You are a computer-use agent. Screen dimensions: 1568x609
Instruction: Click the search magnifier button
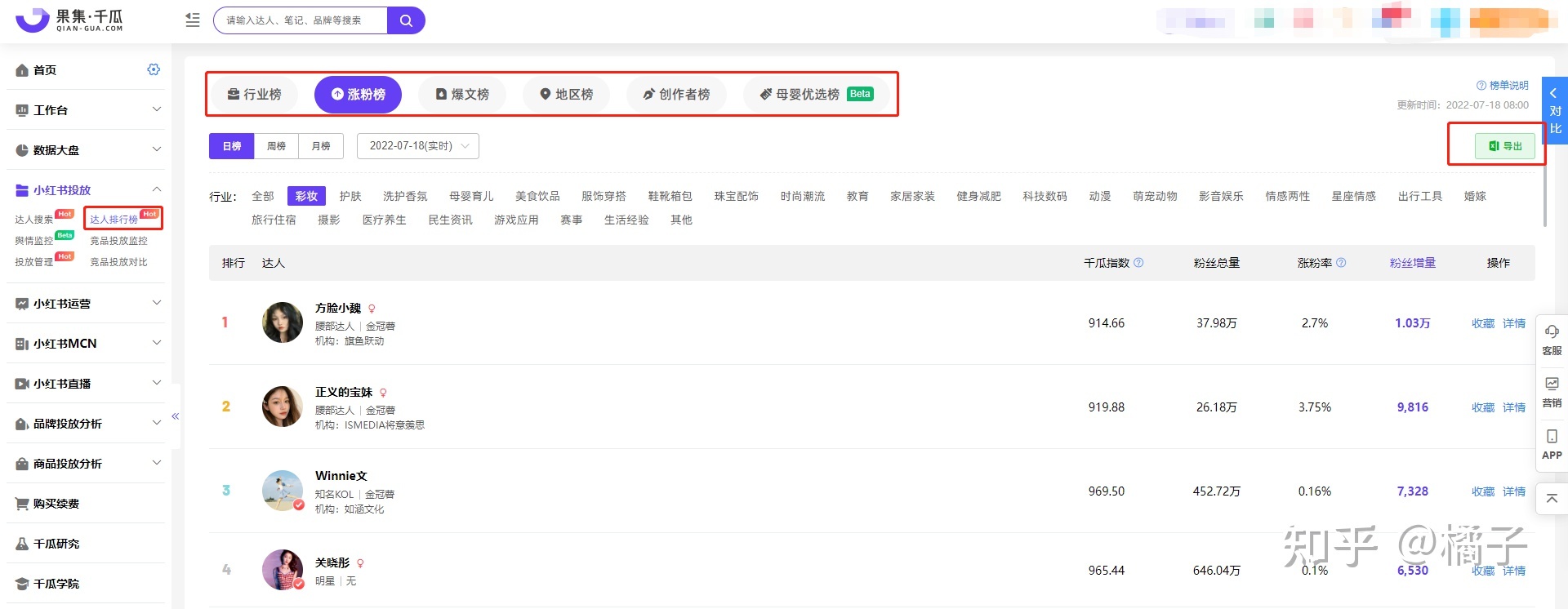click(x=406, y=20)
